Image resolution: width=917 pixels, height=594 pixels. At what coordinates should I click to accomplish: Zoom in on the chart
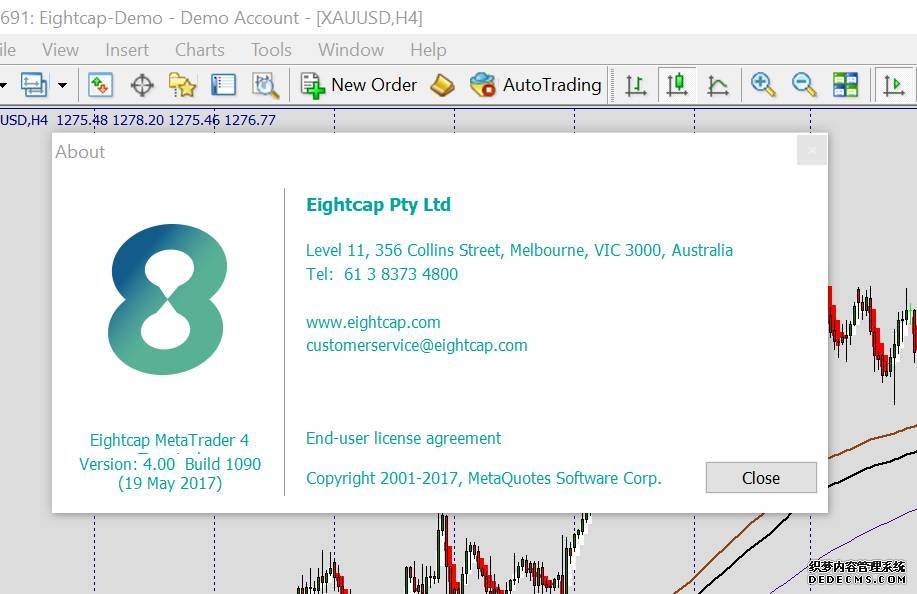click(763, 85)
